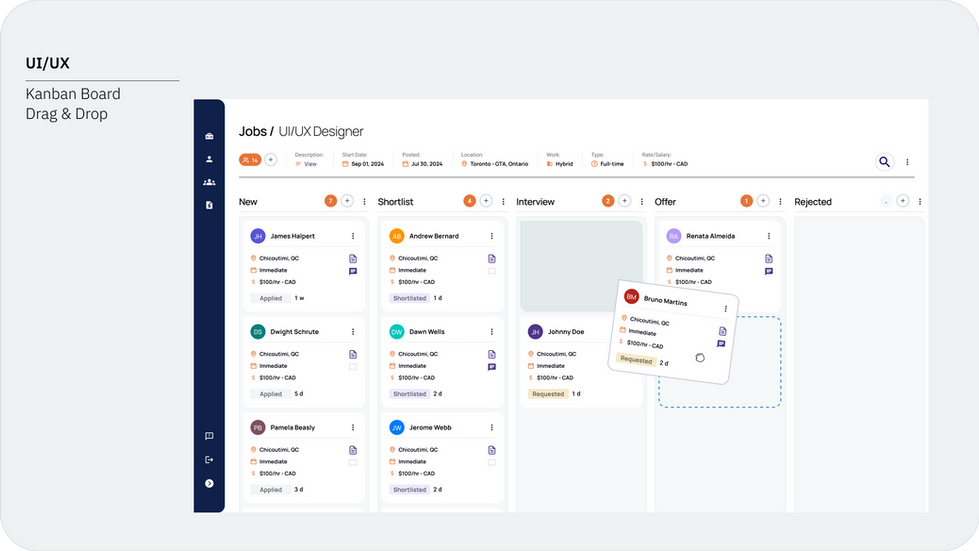
Task: Select the Toronto - GTA, Ontario location
Action: coord(499,164)
